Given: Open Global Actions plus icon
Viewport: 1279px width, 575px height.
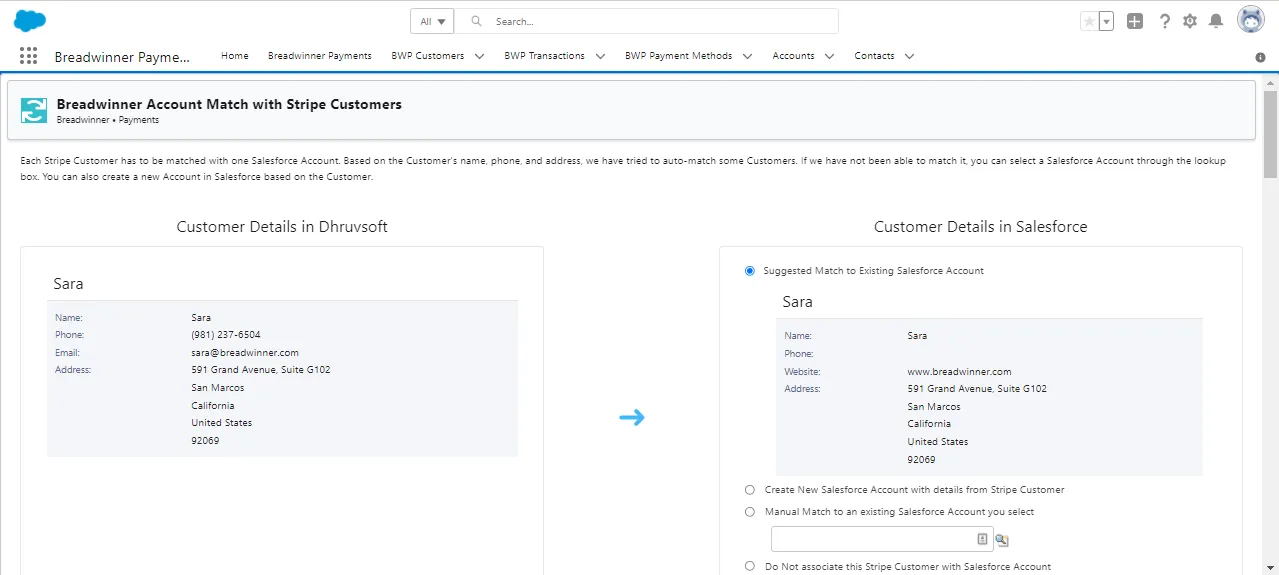Looking at the screenshot, I should (x=1135, y=21).
